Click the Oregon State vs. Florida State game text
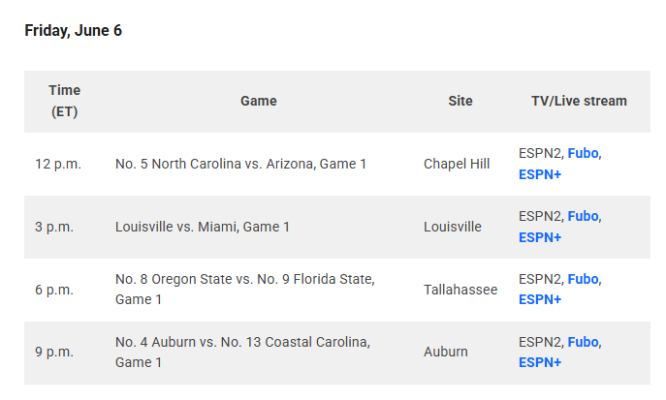Image resolution: width=666 pixels, height=400 pixels. [245, 289]
